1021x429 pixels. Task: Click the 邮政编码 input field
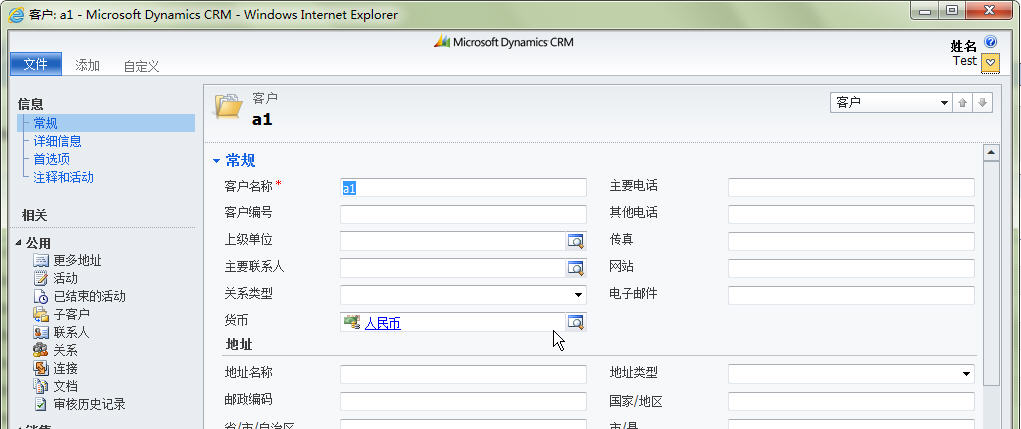pyautogui.click(x=463, y=401)
